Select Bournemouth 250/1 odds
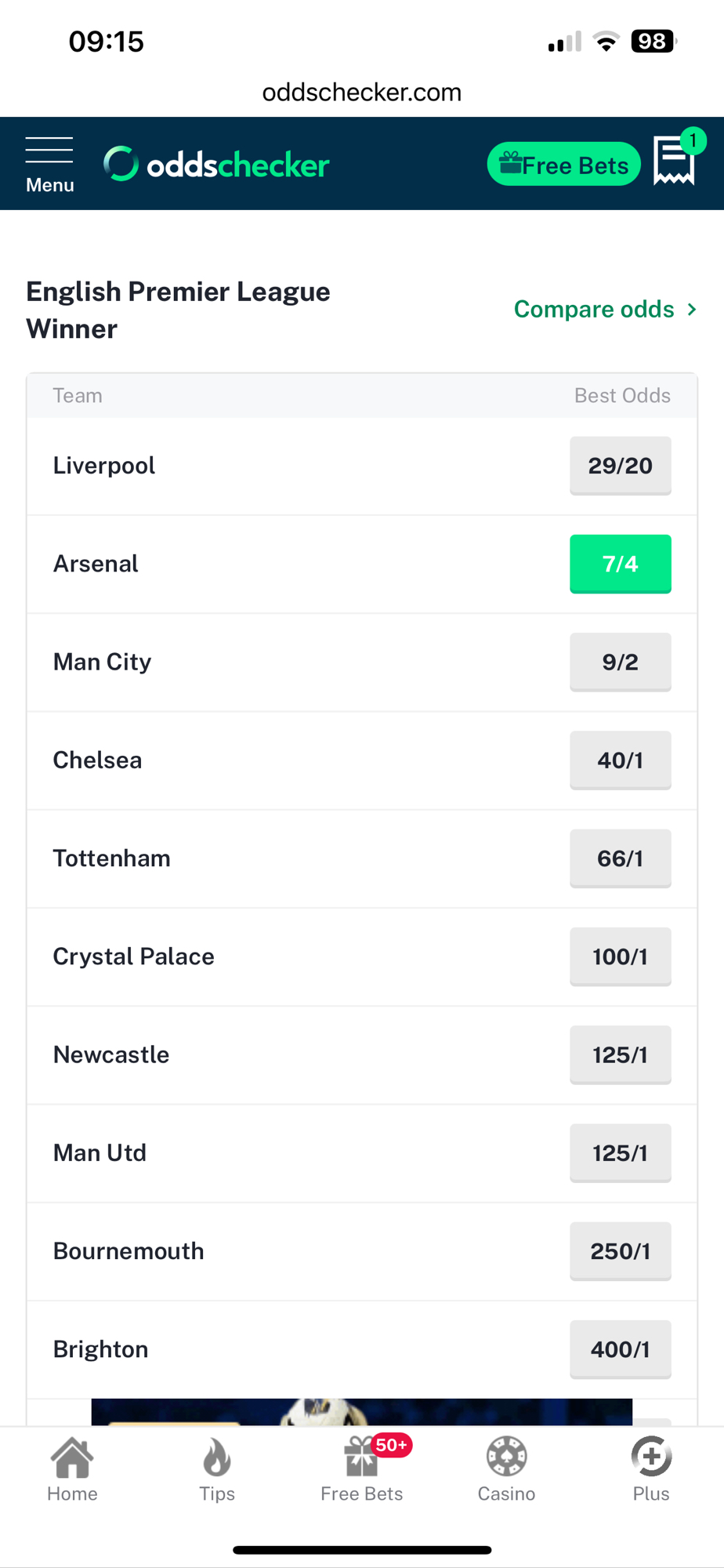 click(x=620, y=1251)
